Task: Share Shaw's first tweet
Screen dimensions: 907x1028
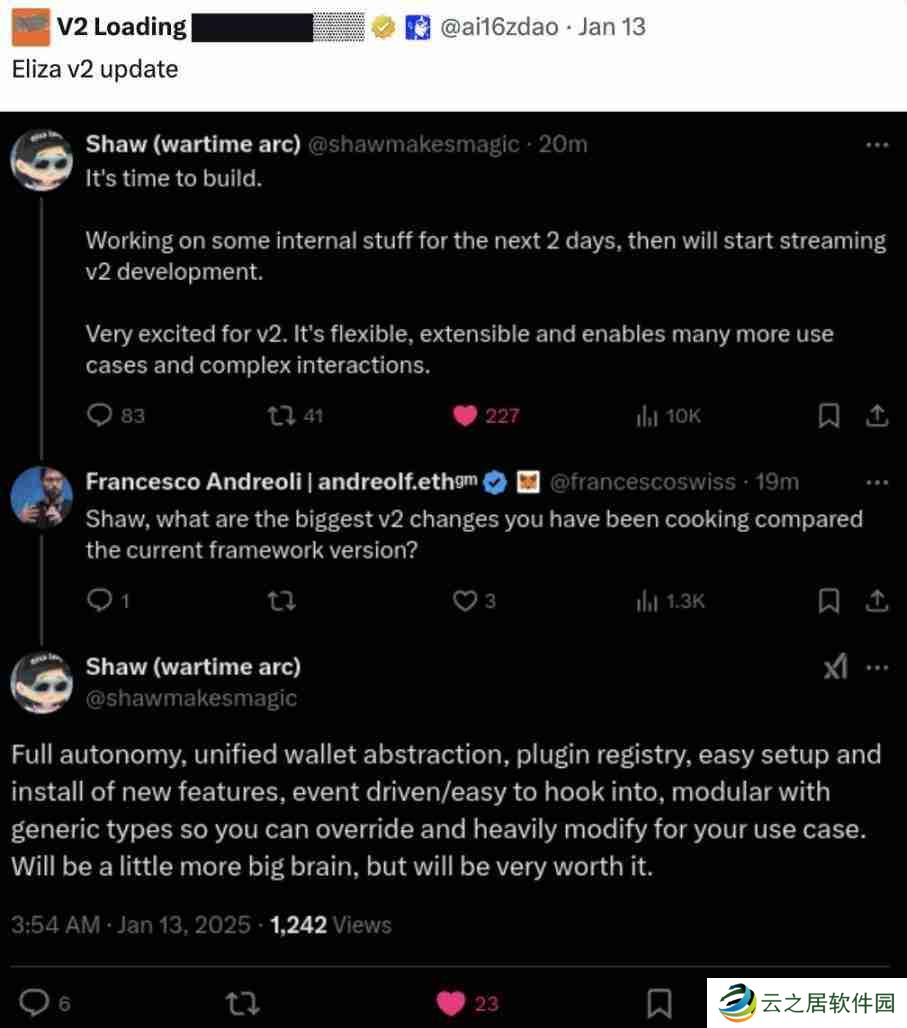Action: pyautogui.click(x=876, y=416)
